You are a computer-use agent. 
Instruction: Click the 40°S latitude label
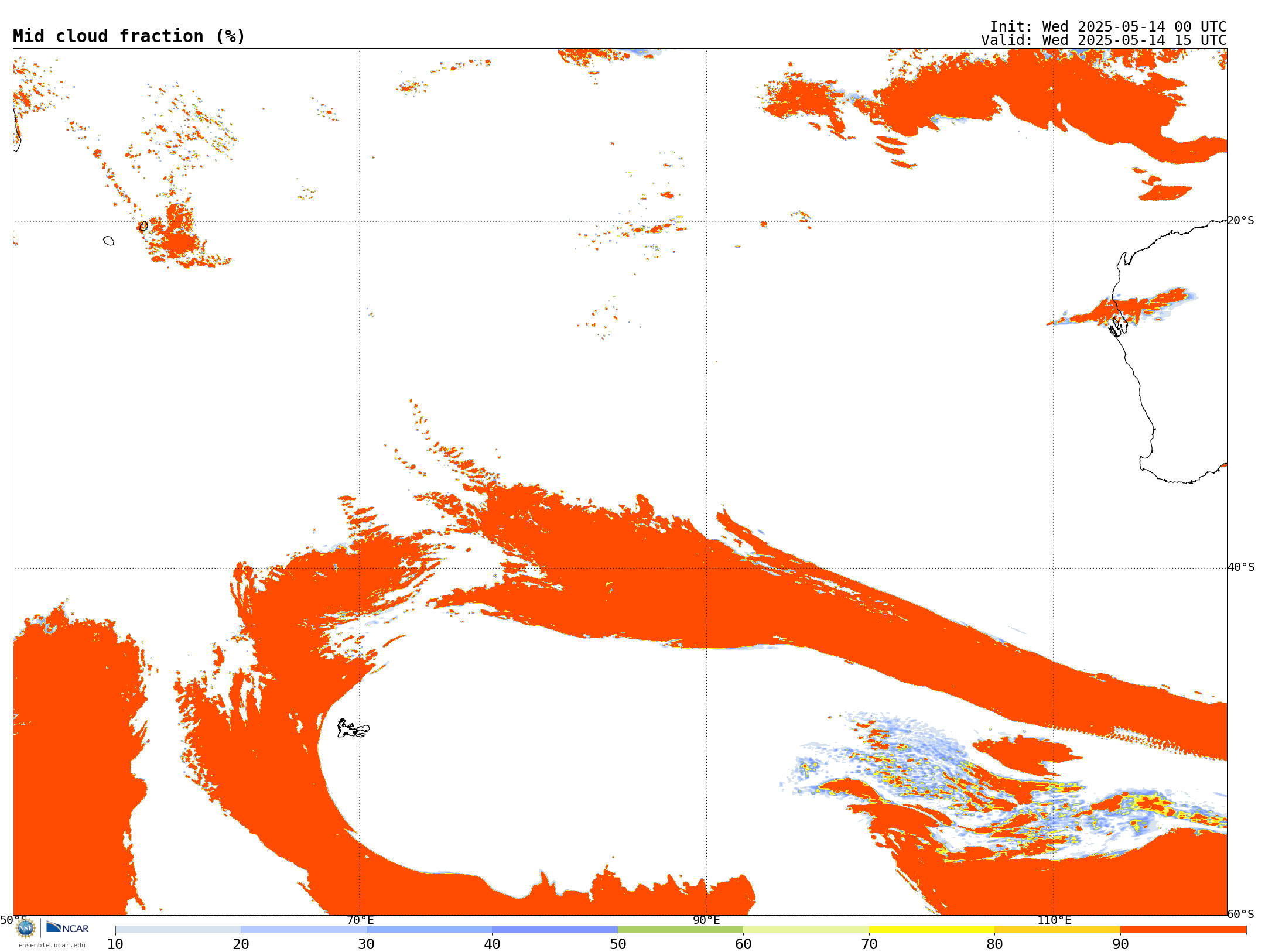[1241, 567]
